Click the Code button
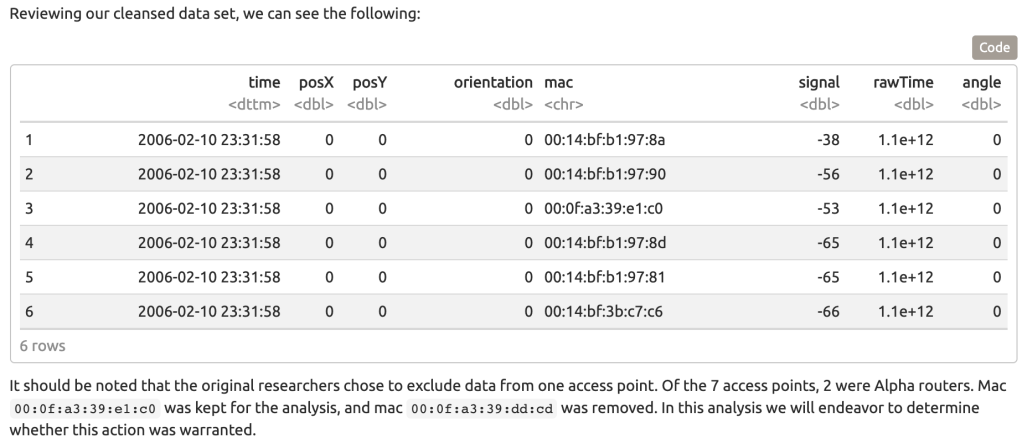Screen dimensions: 1022x443 994,47
